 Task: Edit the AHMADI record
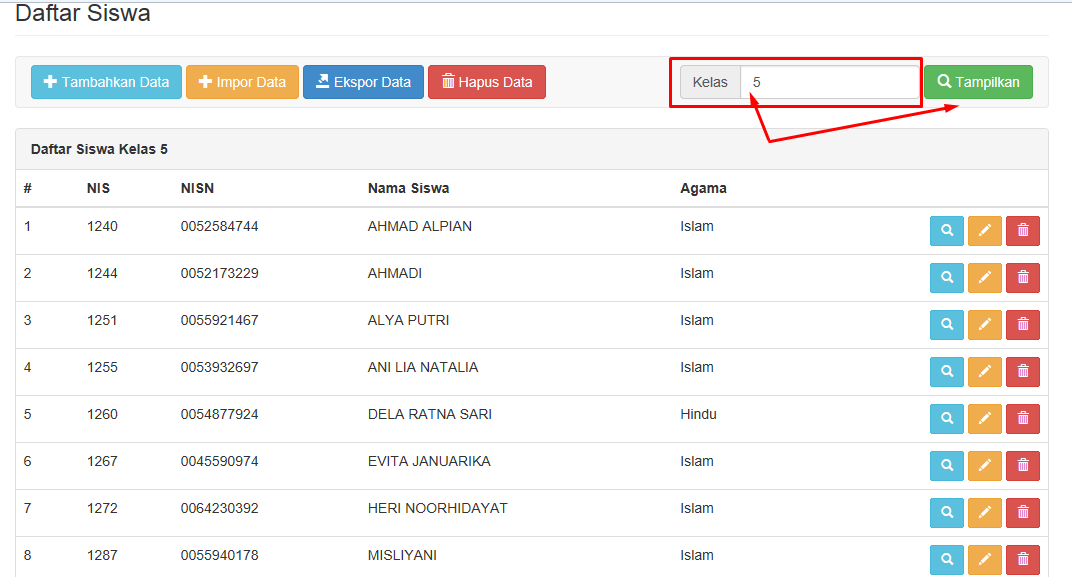984,278
